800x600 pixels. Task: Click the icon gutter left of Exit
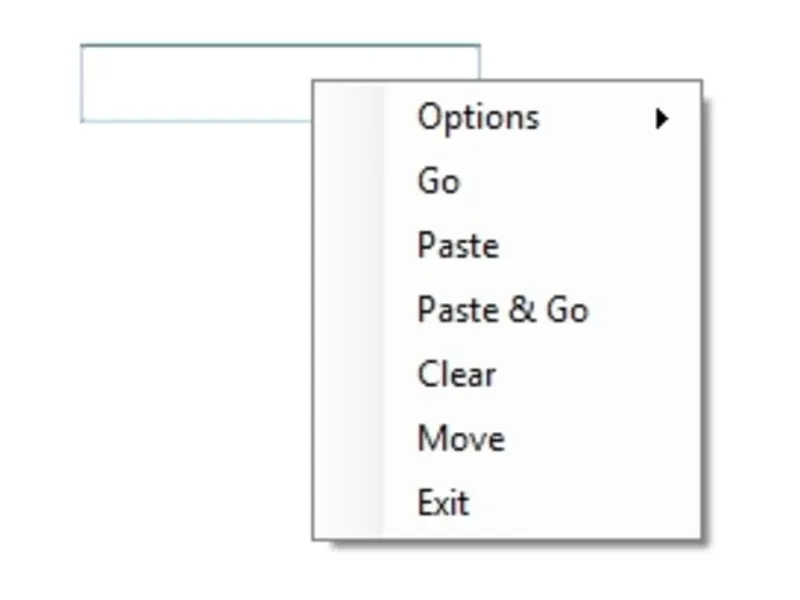click(x=350, y=503)
